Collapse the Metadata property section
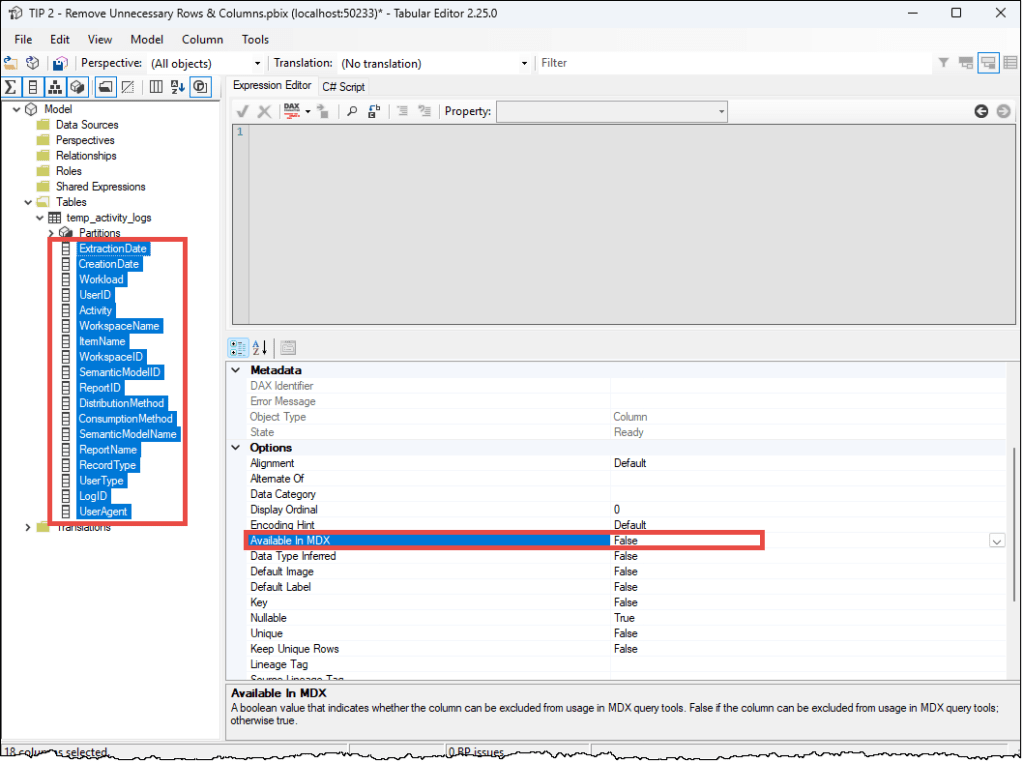The width and height of the screenshot is (1023, 762). point(236,370)
